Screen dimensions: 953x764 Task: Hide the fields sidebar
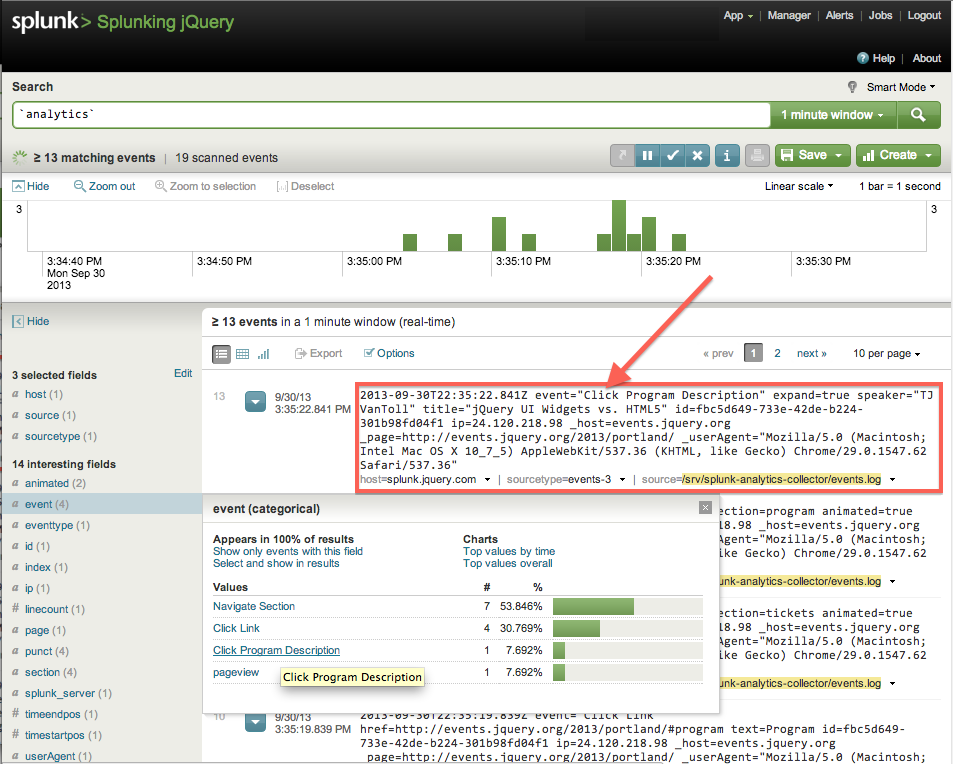[x=30, y=321]
